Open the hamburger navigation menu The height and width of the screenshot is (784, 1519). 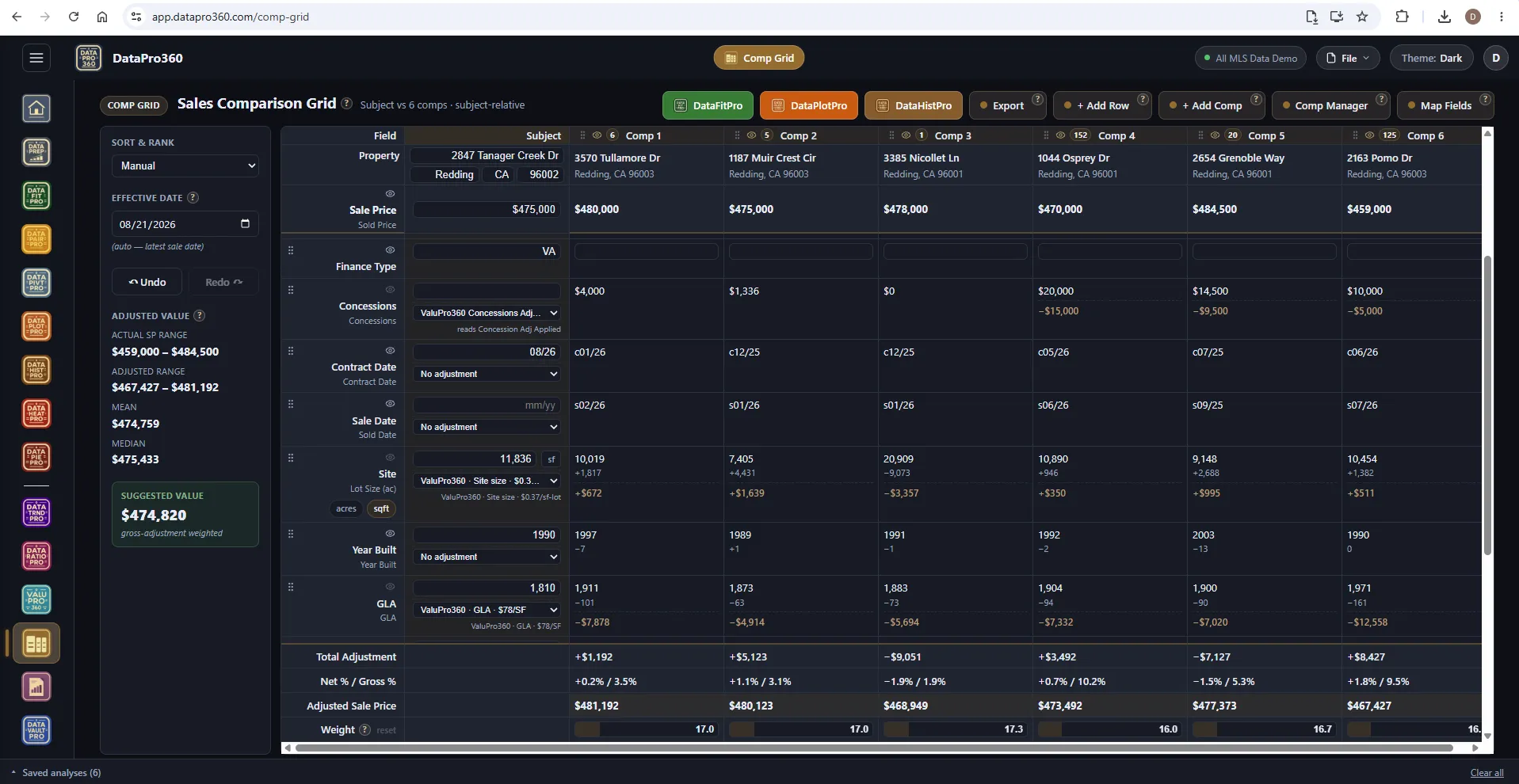36,58
